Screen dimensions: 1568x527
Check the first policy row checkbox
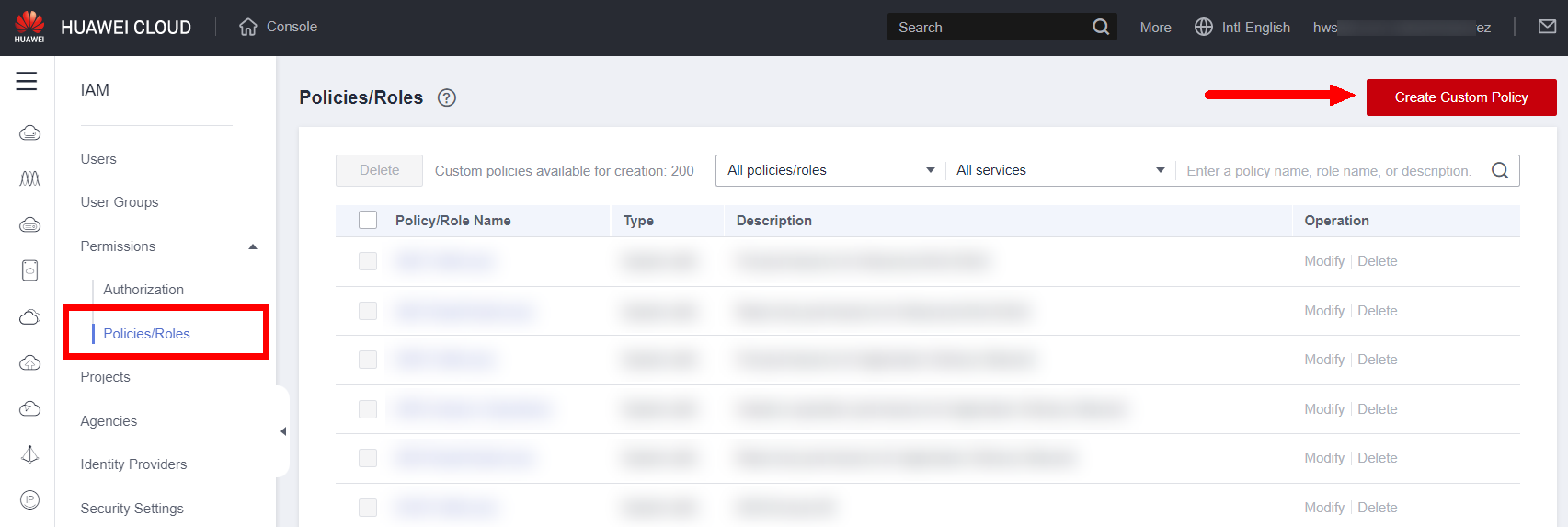point(368,261)
